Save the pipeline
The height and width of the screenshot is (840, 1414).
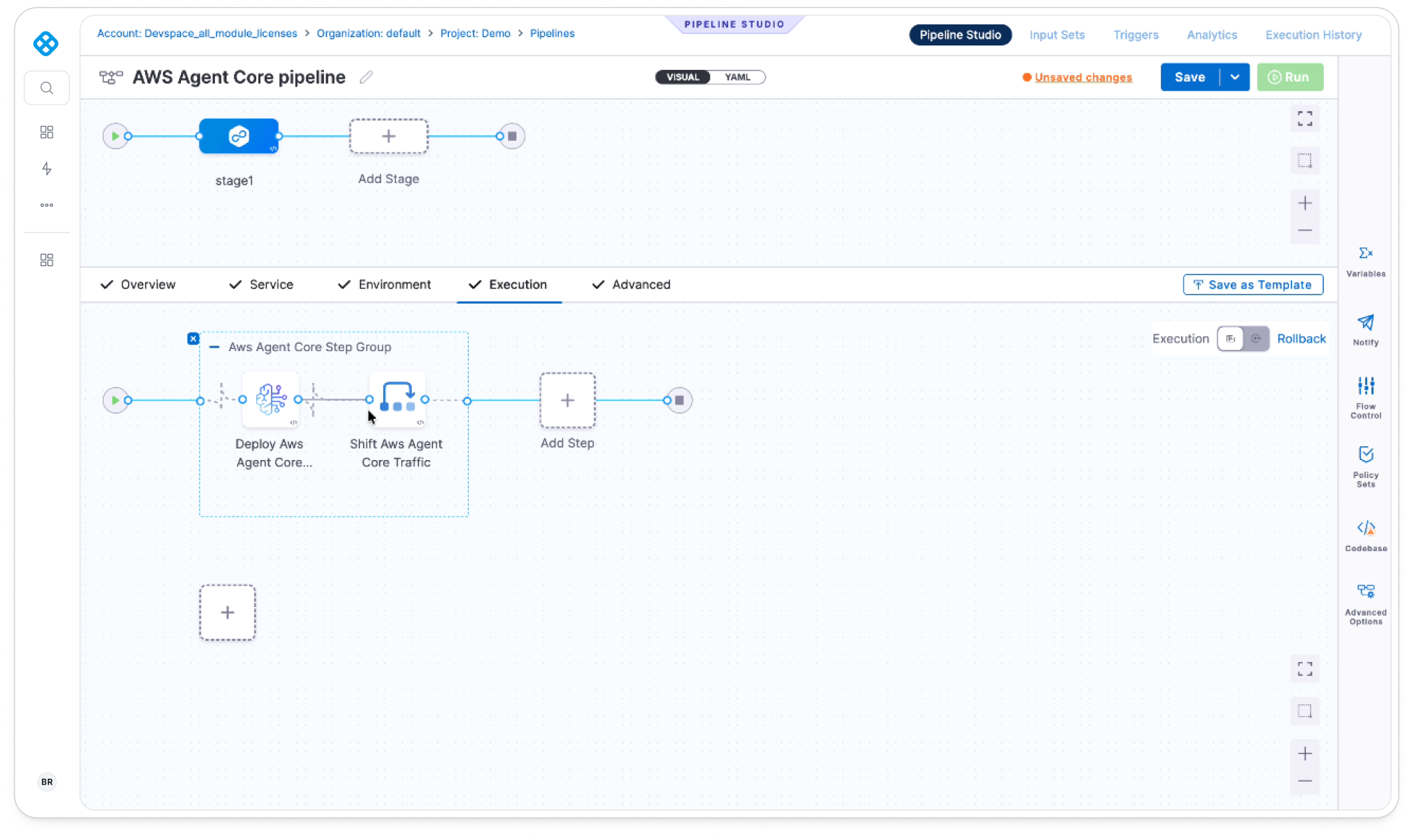(x=1190, y=77)
